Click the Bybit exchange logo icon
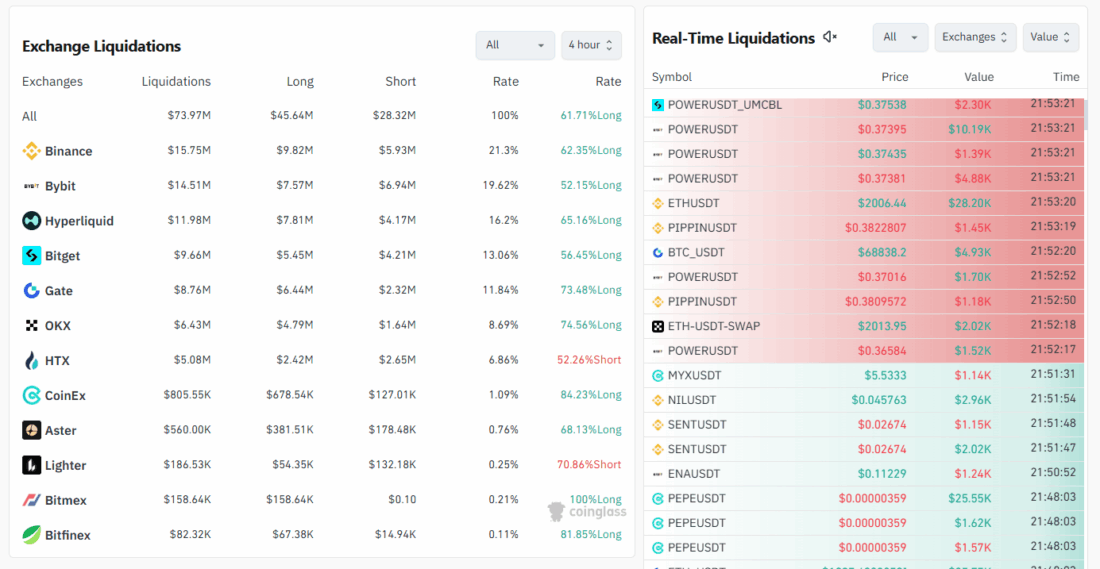The image size is (1100, 569). (x=32, y=186)
